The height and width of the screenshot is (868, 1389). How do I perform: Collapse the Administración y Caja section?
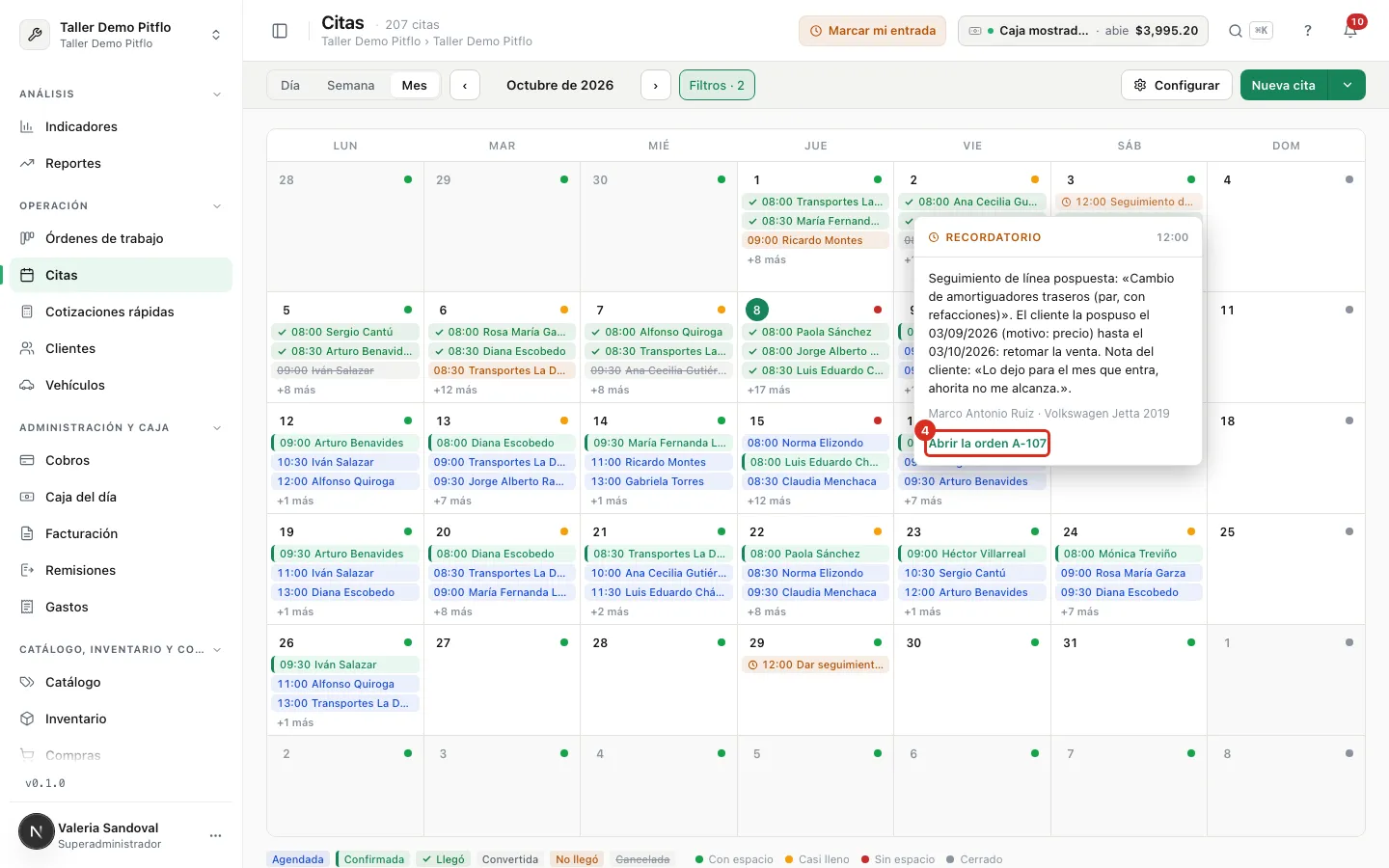[217, 428]
